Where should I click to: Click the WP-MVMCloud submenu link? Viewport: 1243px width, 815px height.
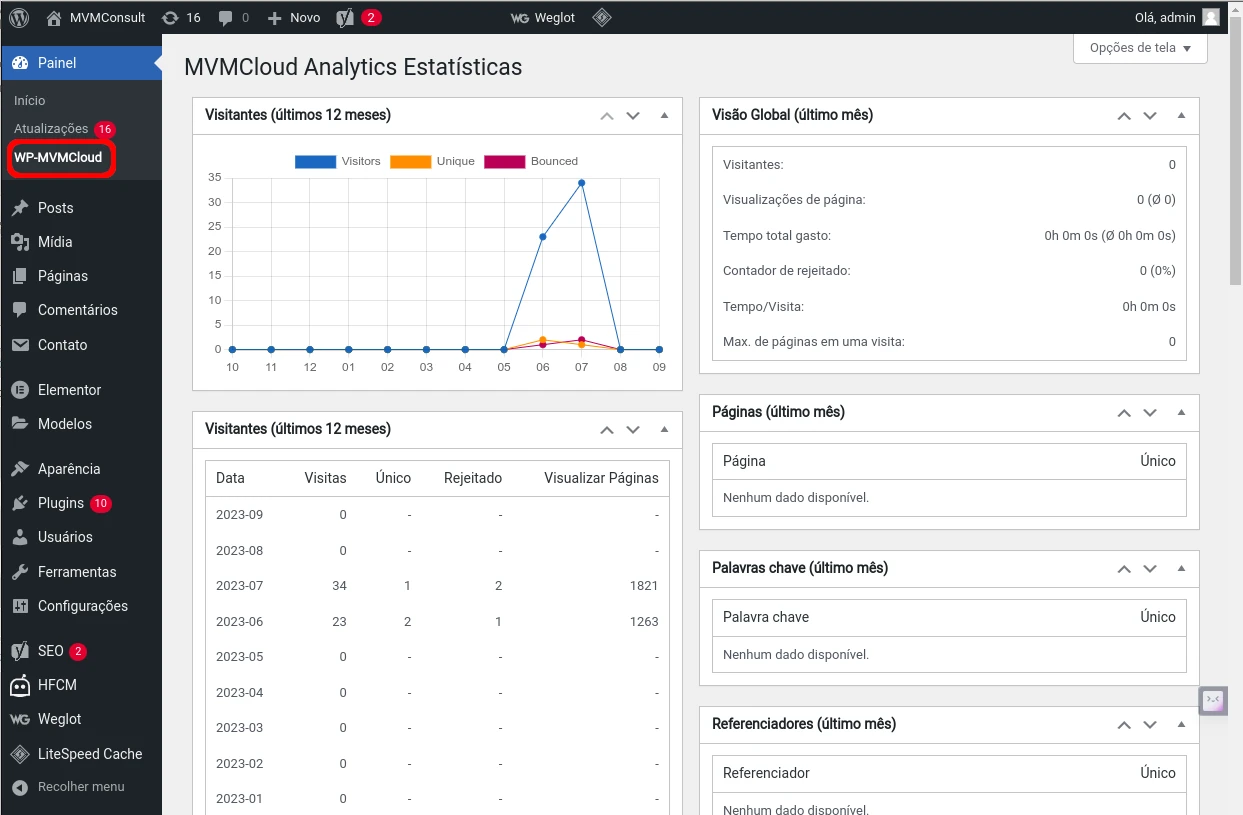58,157
